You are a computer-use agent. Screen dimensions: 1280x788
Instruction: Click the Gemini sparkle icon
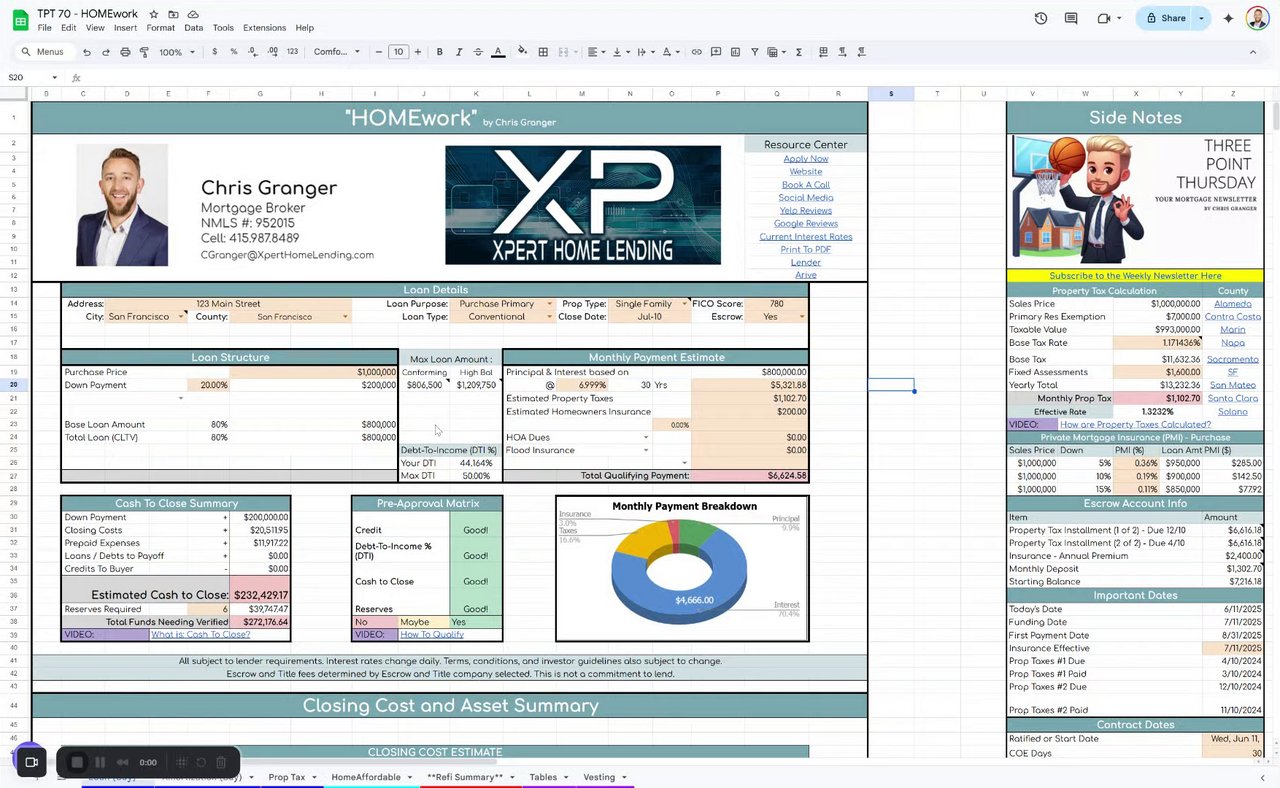[1229, 18]
